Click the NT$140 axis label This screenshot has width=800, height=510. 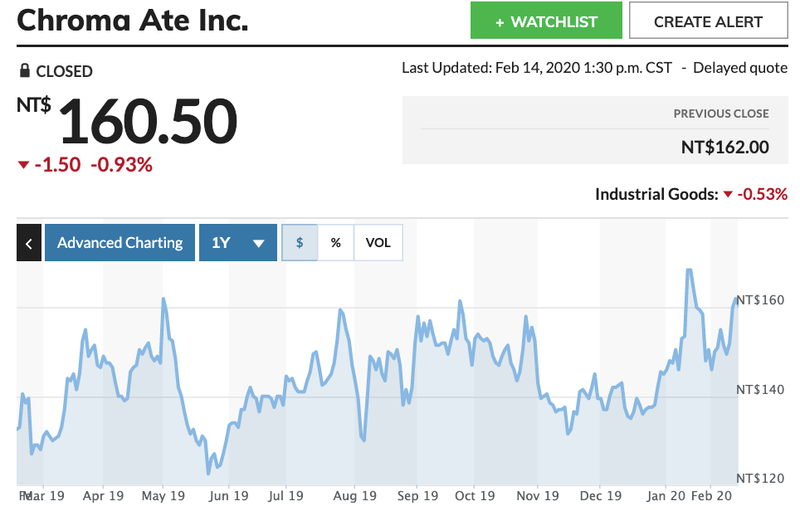(x=760, y=390)
